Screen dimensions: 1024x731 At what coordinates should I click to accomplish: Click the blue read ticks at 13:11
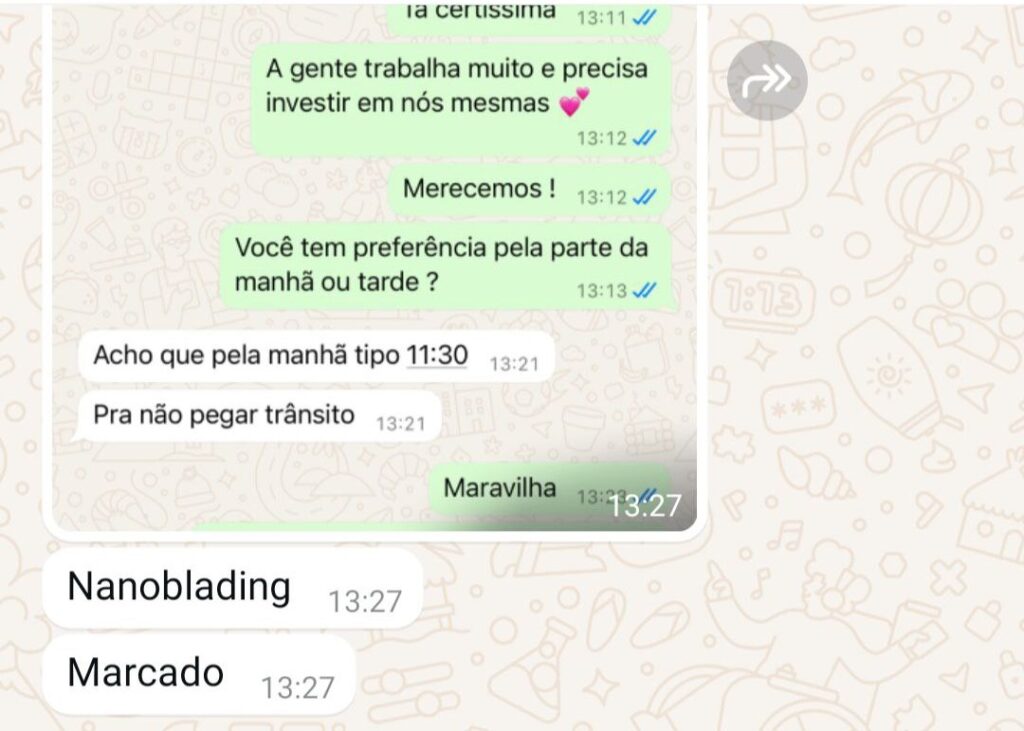(645, 18)
